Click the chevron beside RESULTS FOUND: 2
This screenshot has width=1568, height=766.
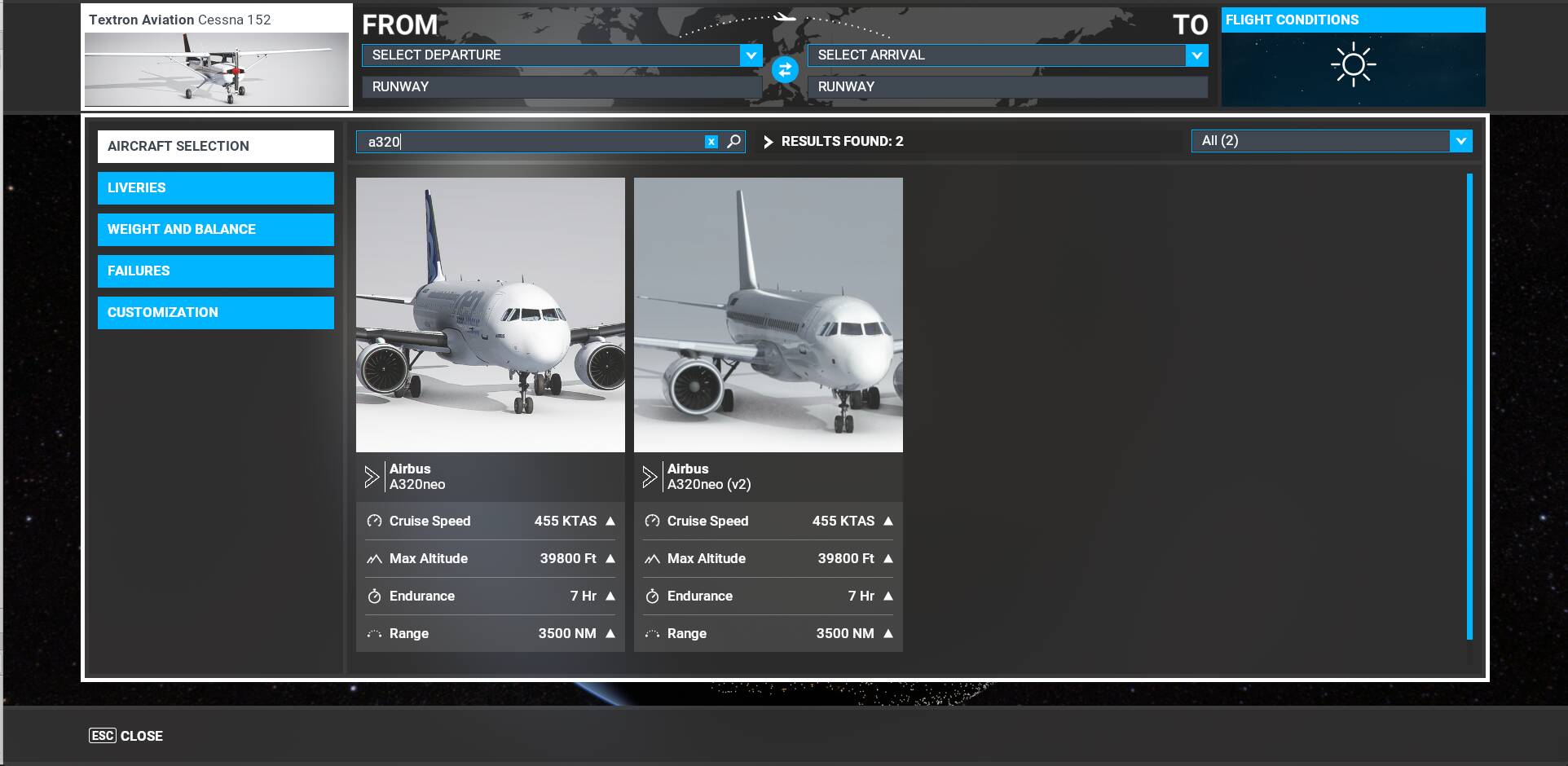767,141
